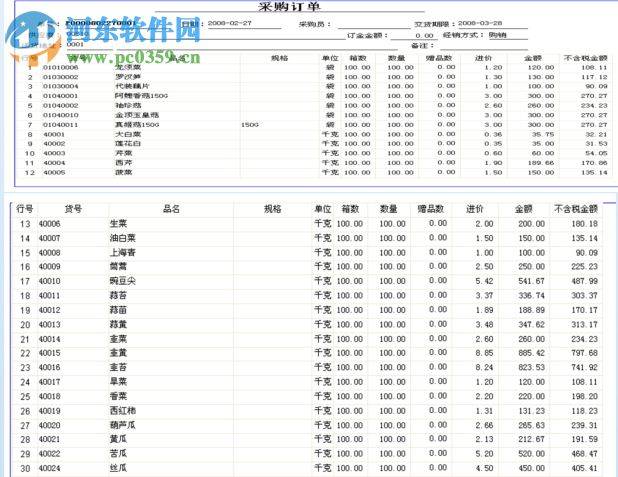The height and width of the screenshot is (477, 618).
Task: Select amount 541.67
Action: point(531,281)
